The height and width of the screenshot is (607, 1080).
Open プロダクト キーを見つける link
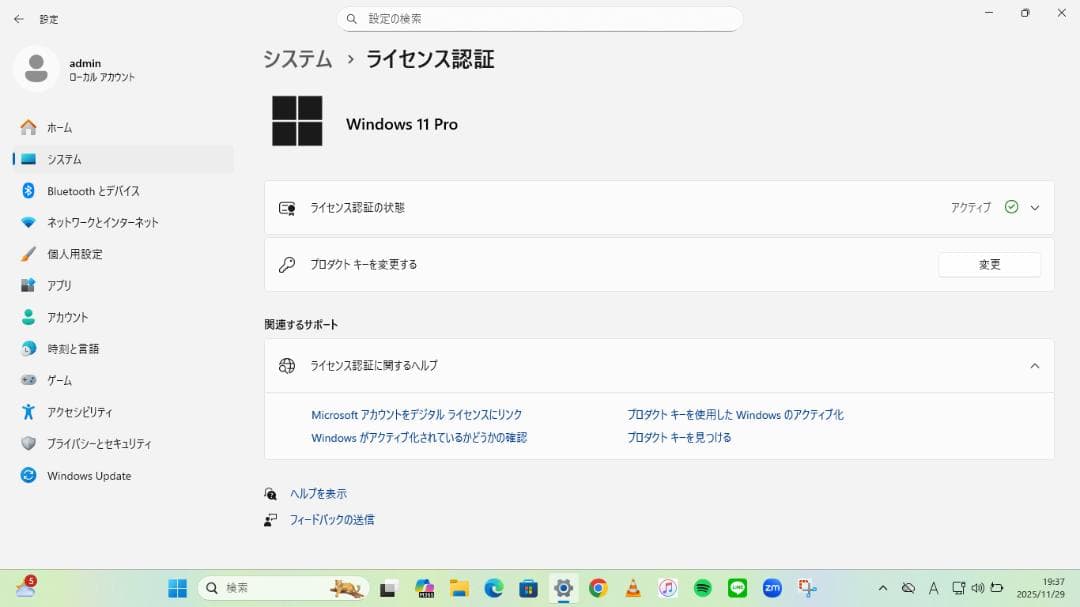coord(679,438)
